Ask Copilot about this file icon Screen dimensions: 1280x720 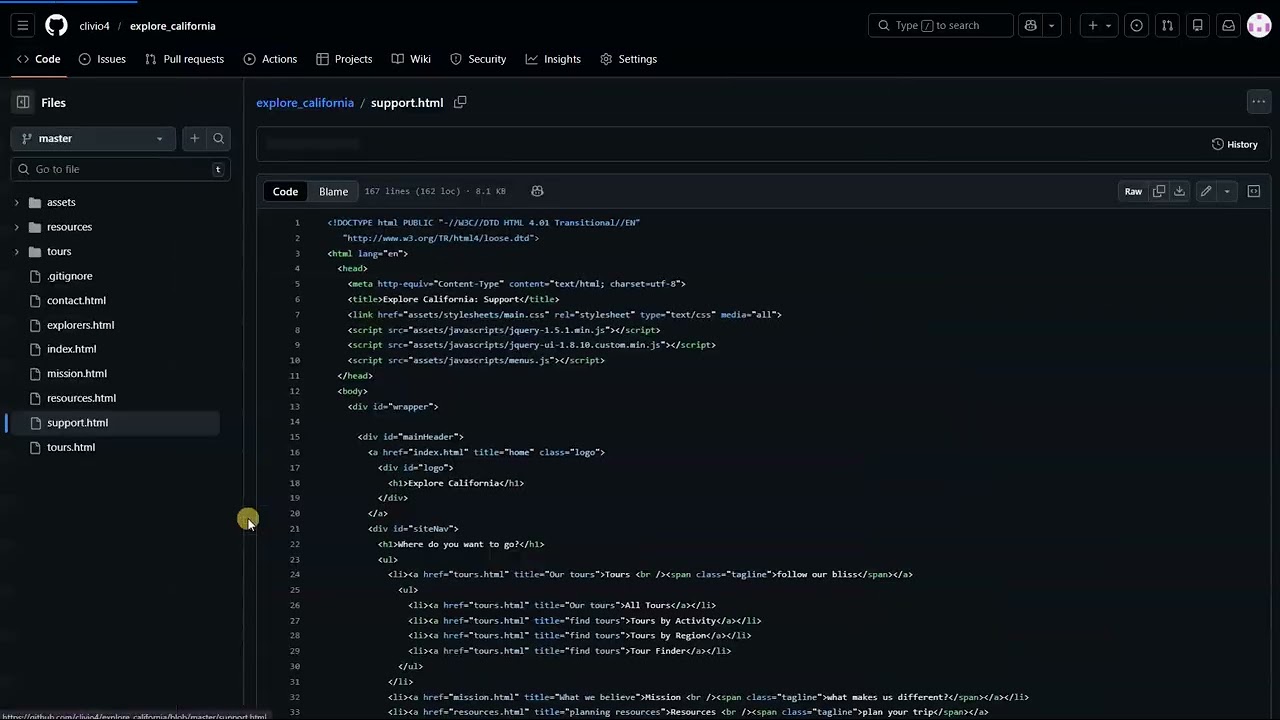pos(537,191)
